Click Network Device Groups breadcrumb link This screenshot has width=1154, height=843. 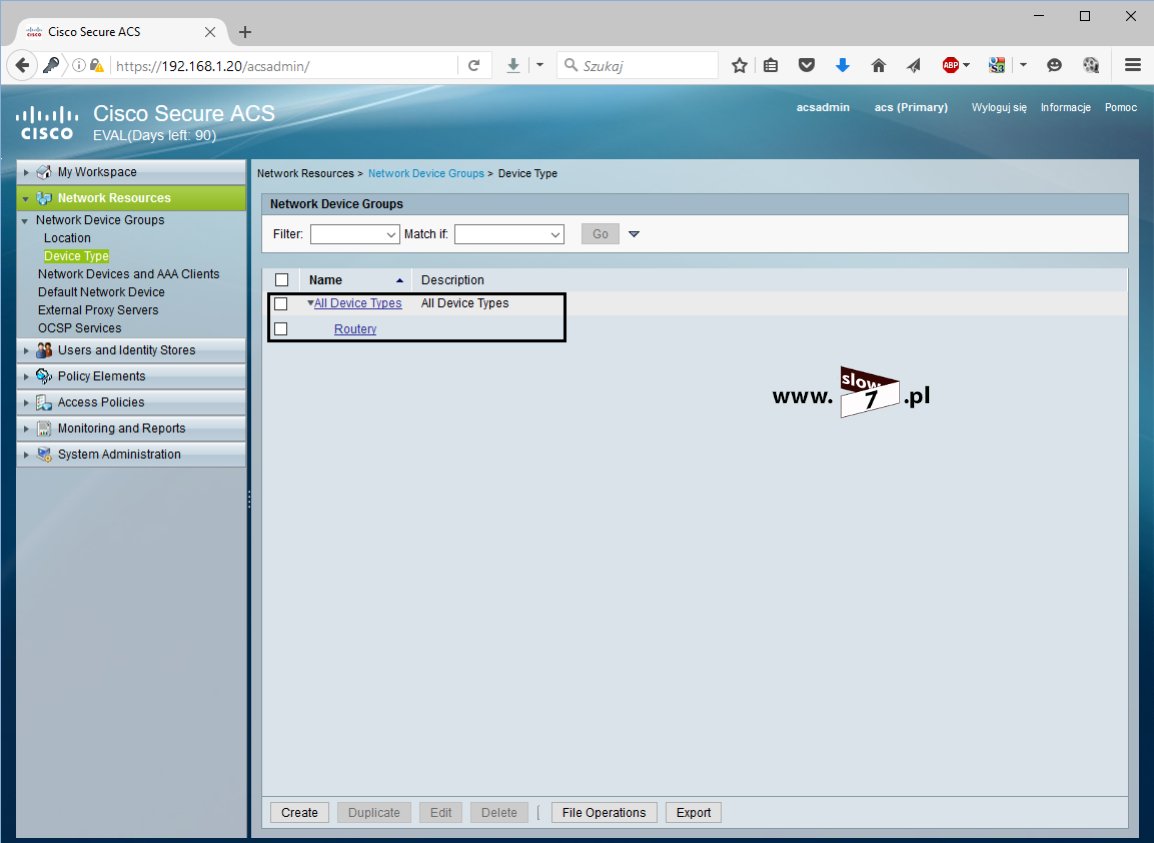pos(426,174)
